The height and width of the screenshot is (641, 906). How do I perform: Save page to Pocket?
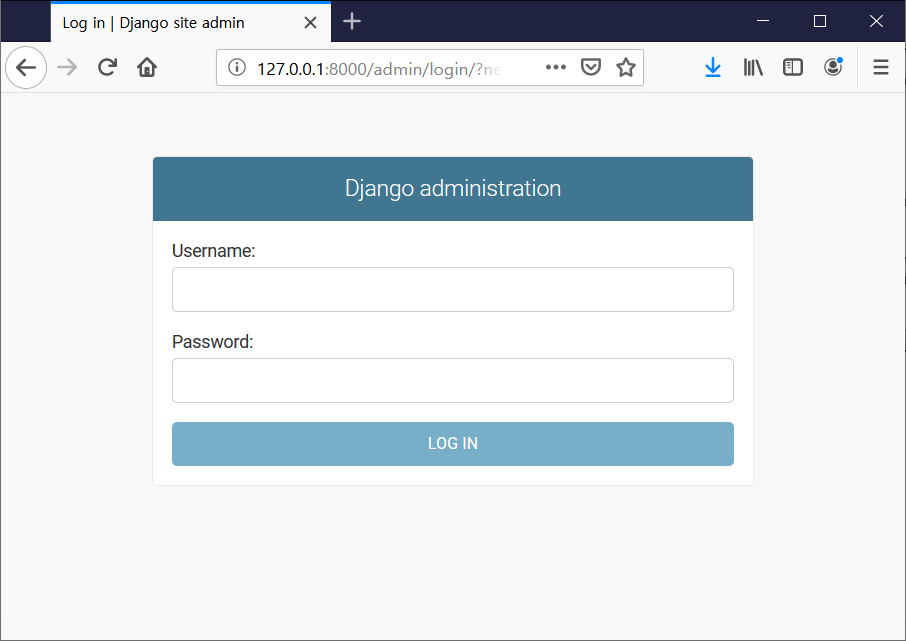pyautogui.click(x=591, y=68)
